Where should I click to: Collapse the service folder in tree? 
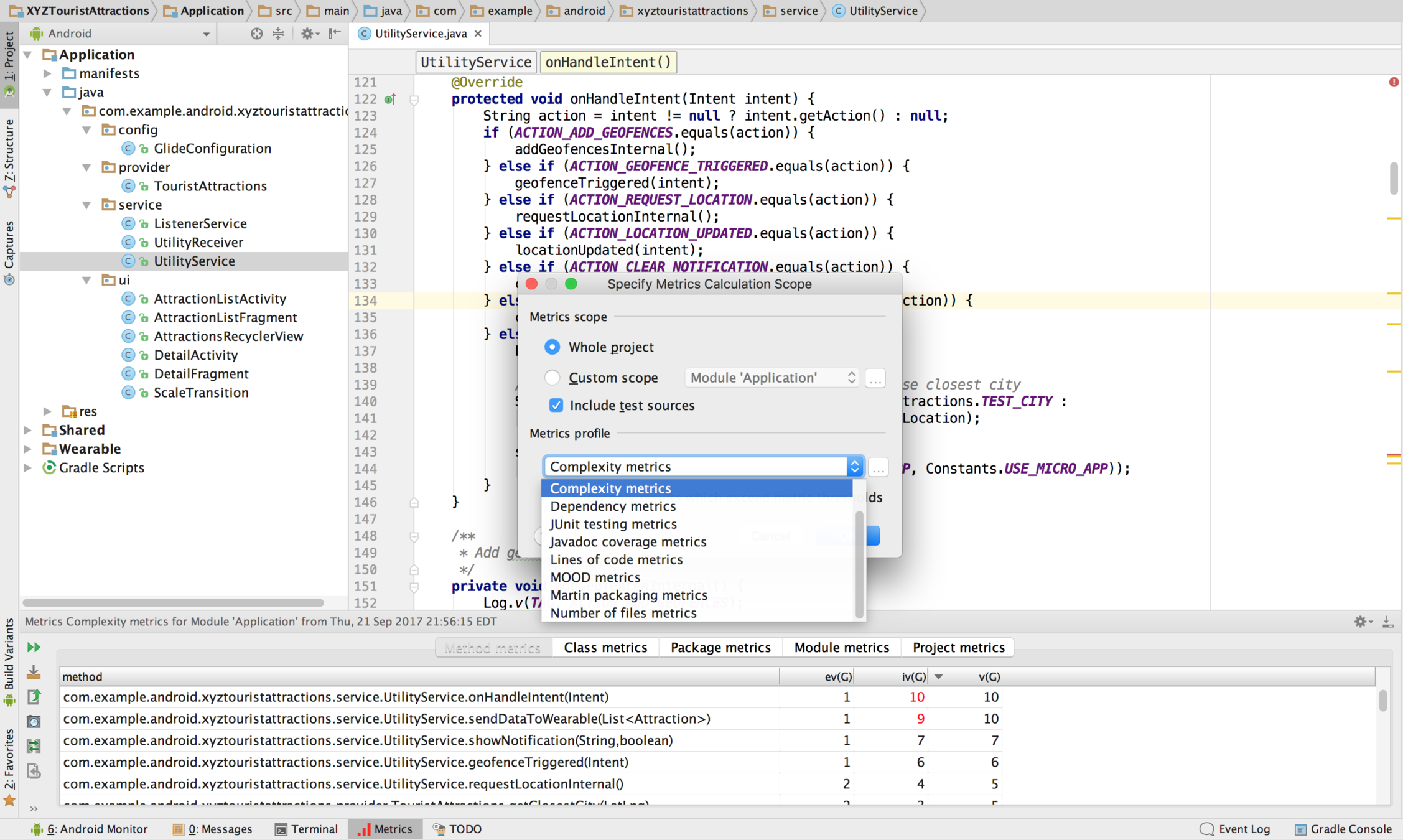point(87,205)
